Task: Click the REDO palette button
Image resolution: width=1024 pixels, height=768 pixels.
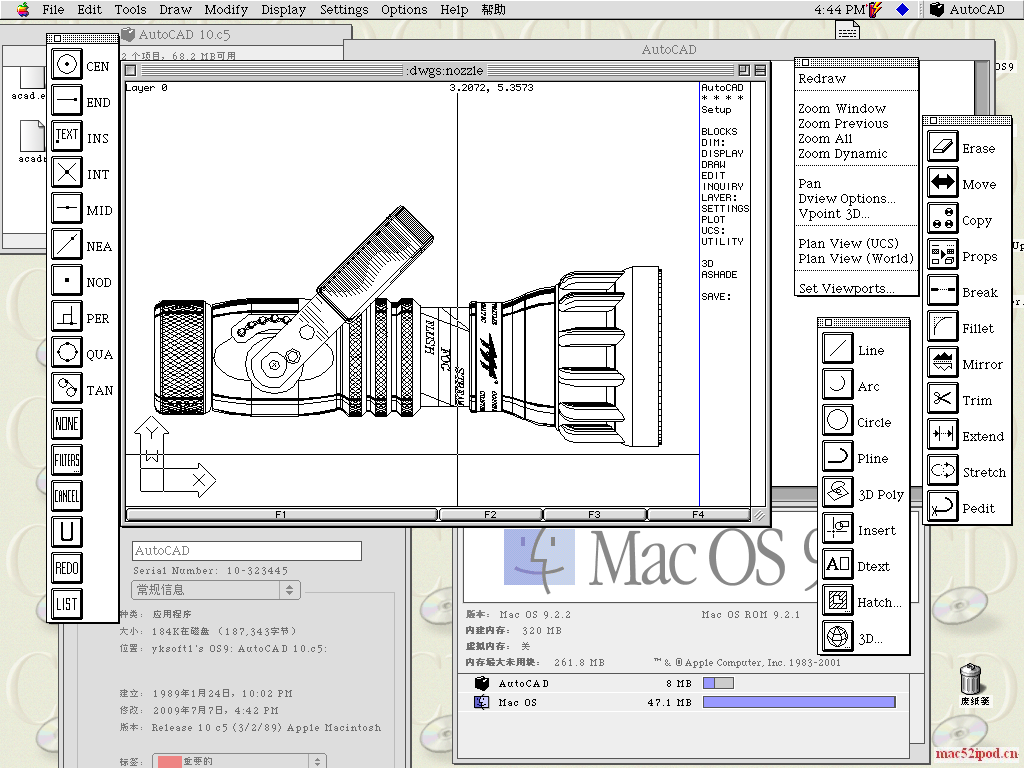Action: [x=67, y=568]
